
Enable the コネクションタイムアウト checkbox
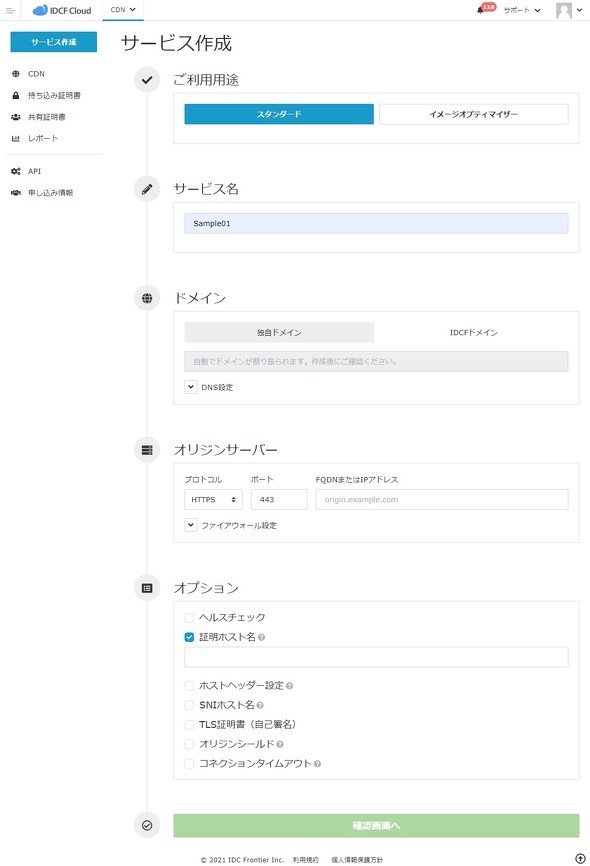[189, 763]
